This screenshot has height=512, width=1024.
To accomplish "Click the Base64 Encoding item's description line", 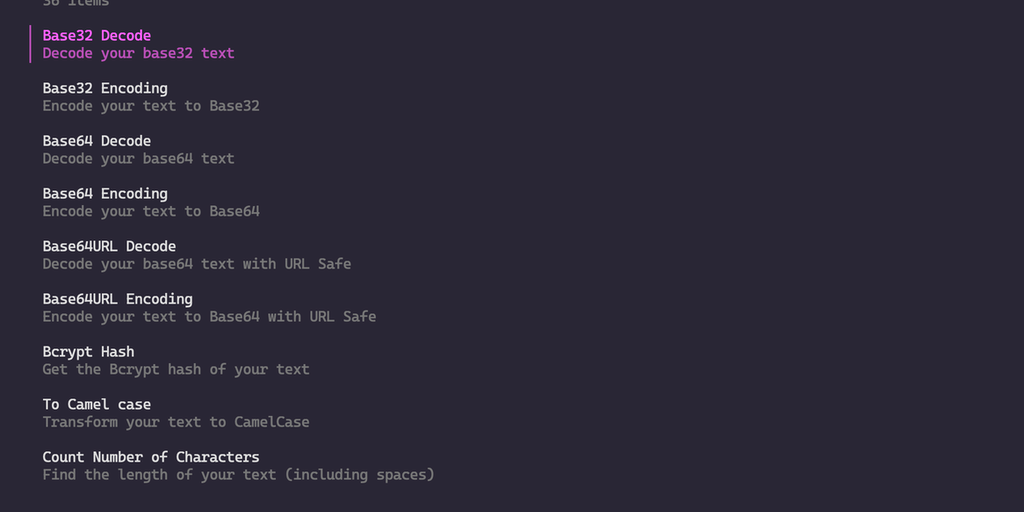I will click(x=151, y=211).
